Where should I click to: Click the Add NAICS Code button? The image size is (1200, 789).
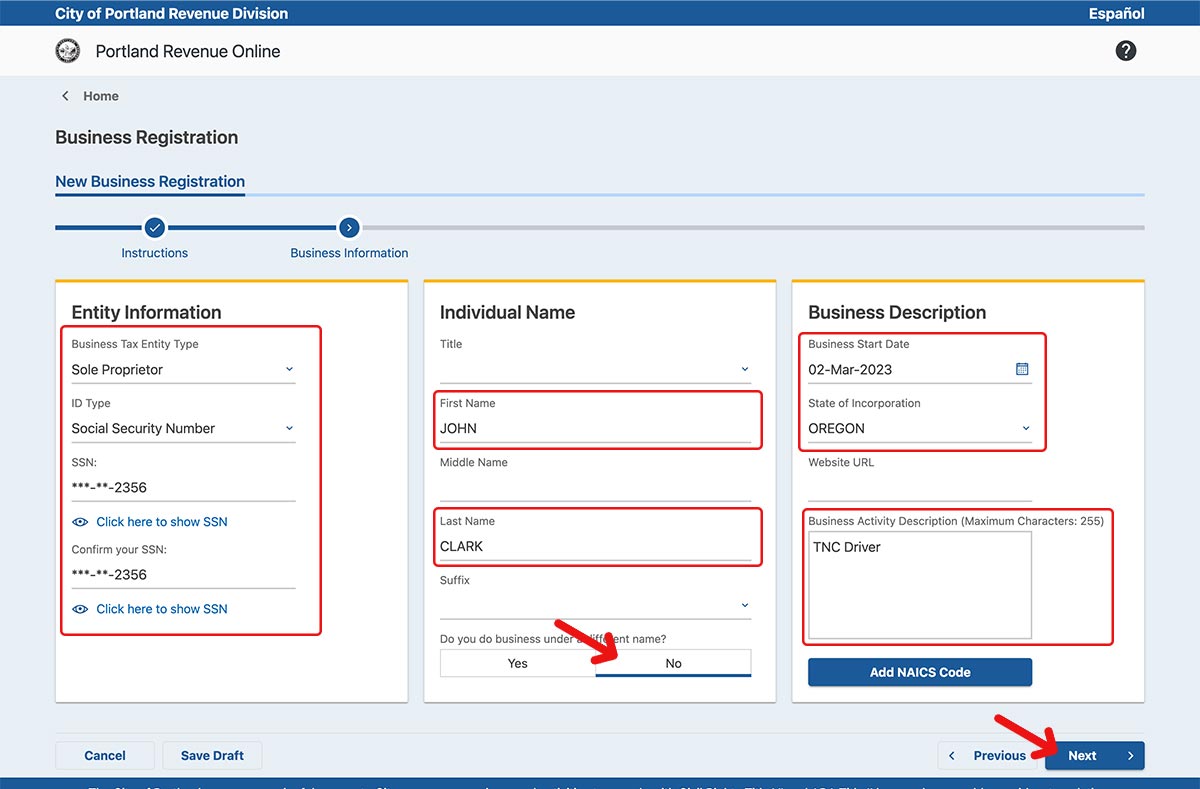(x=919, y=672)
